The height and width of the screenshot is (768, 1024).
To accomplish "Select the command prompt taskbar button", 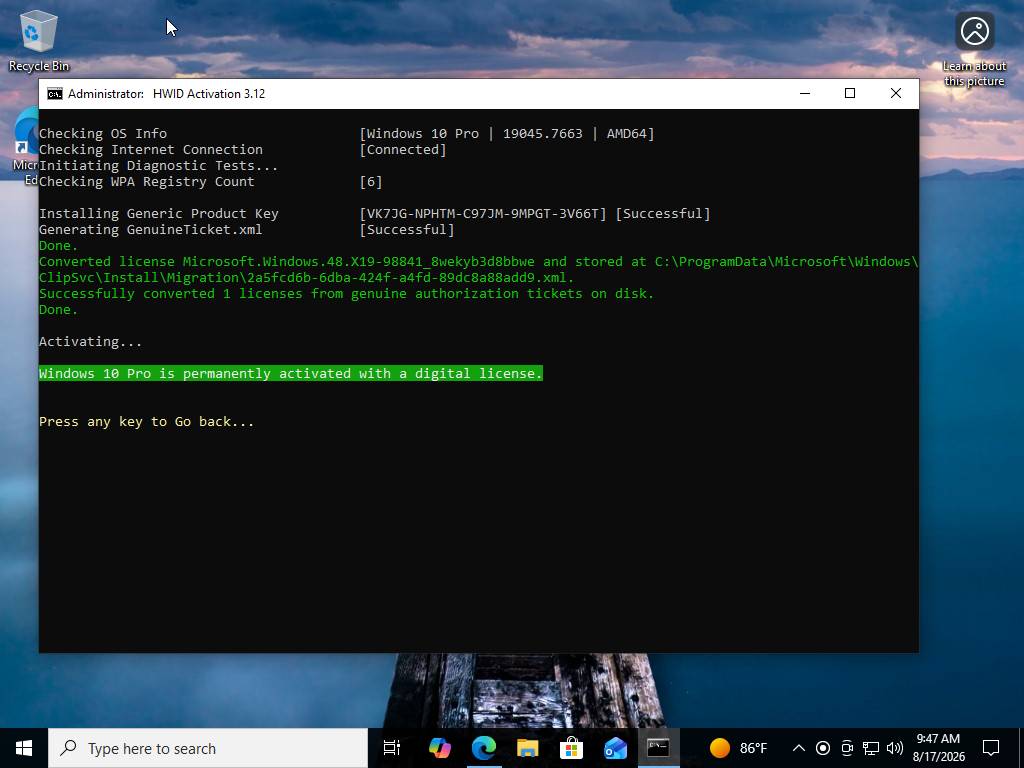I will click(658, 748).
